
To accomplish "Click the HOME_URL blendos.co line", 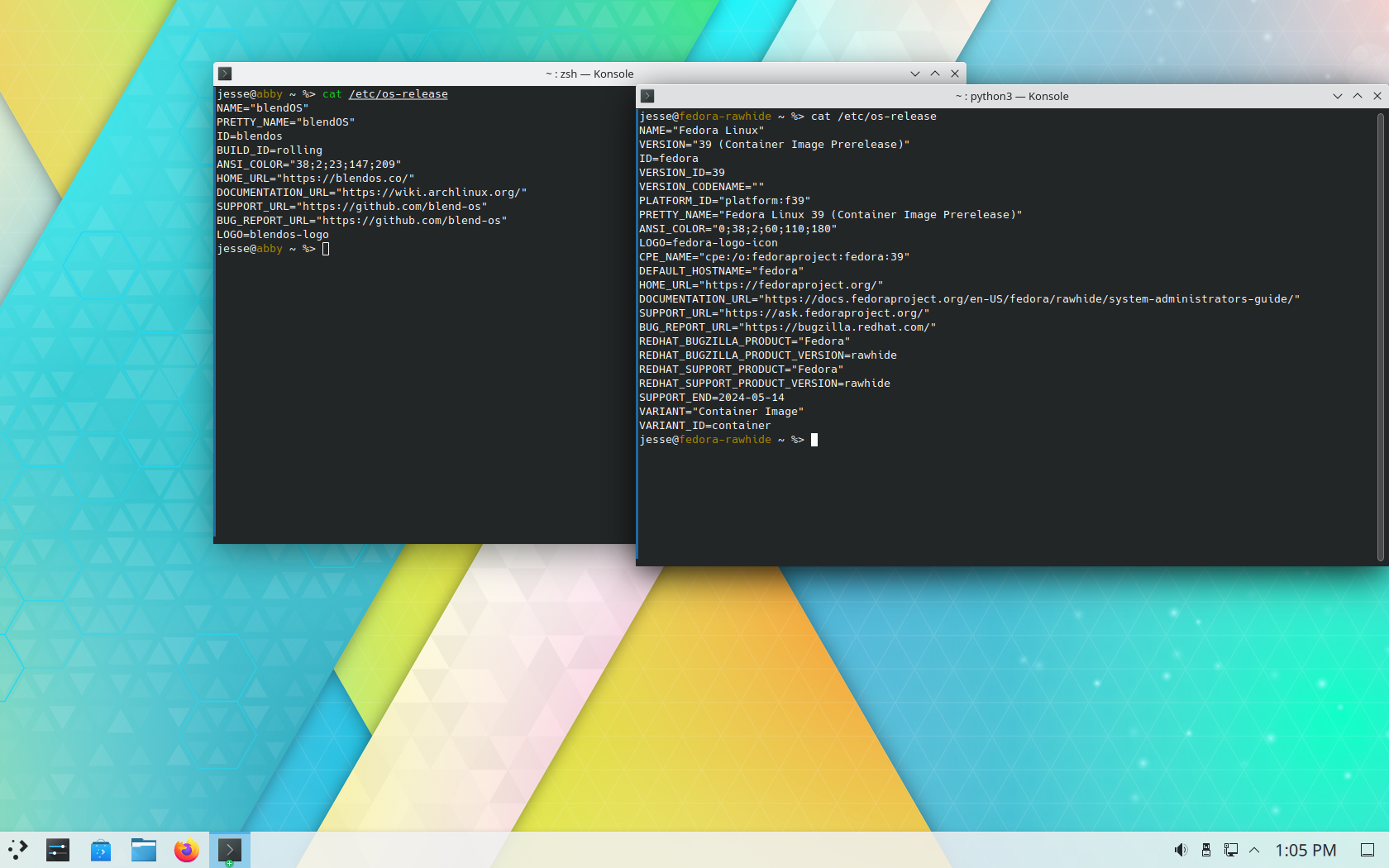I will 315,179.
